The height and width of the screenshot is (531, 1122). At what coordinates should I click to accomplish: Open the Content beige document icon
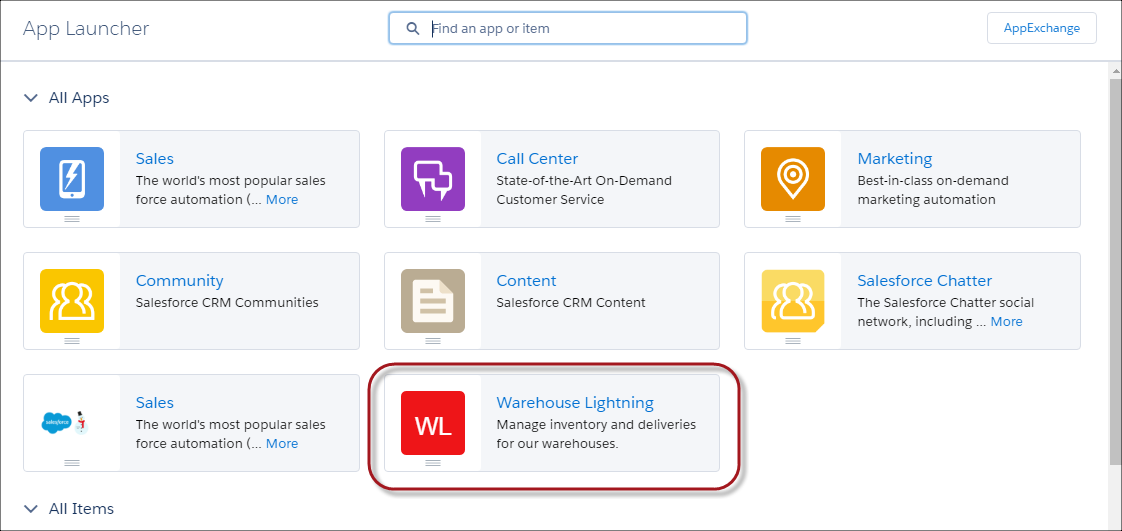pos(433,301)
